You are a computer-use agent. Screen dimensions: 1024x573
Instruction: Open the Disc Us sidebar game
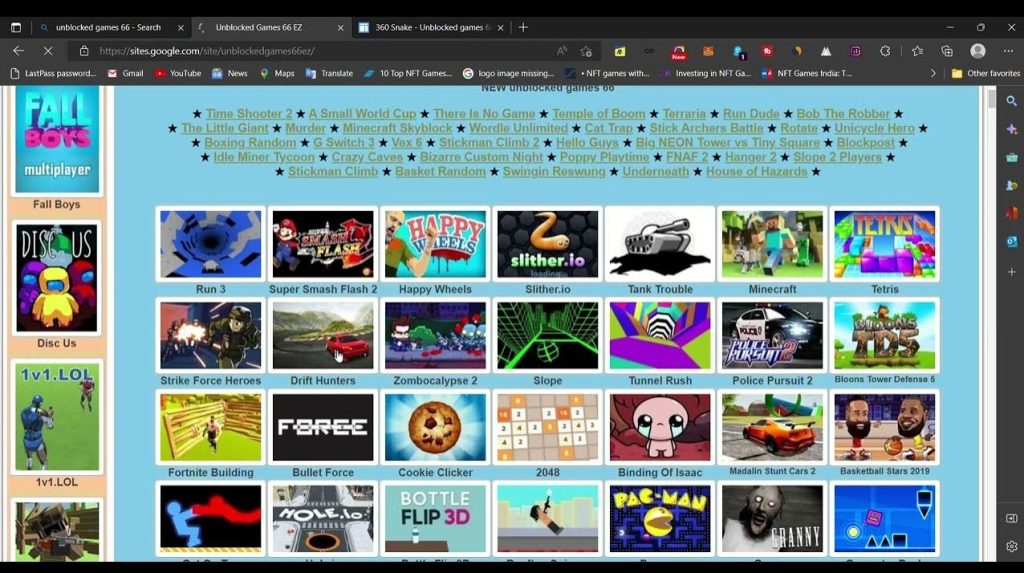pyautogui.click(x=57, y=278)
